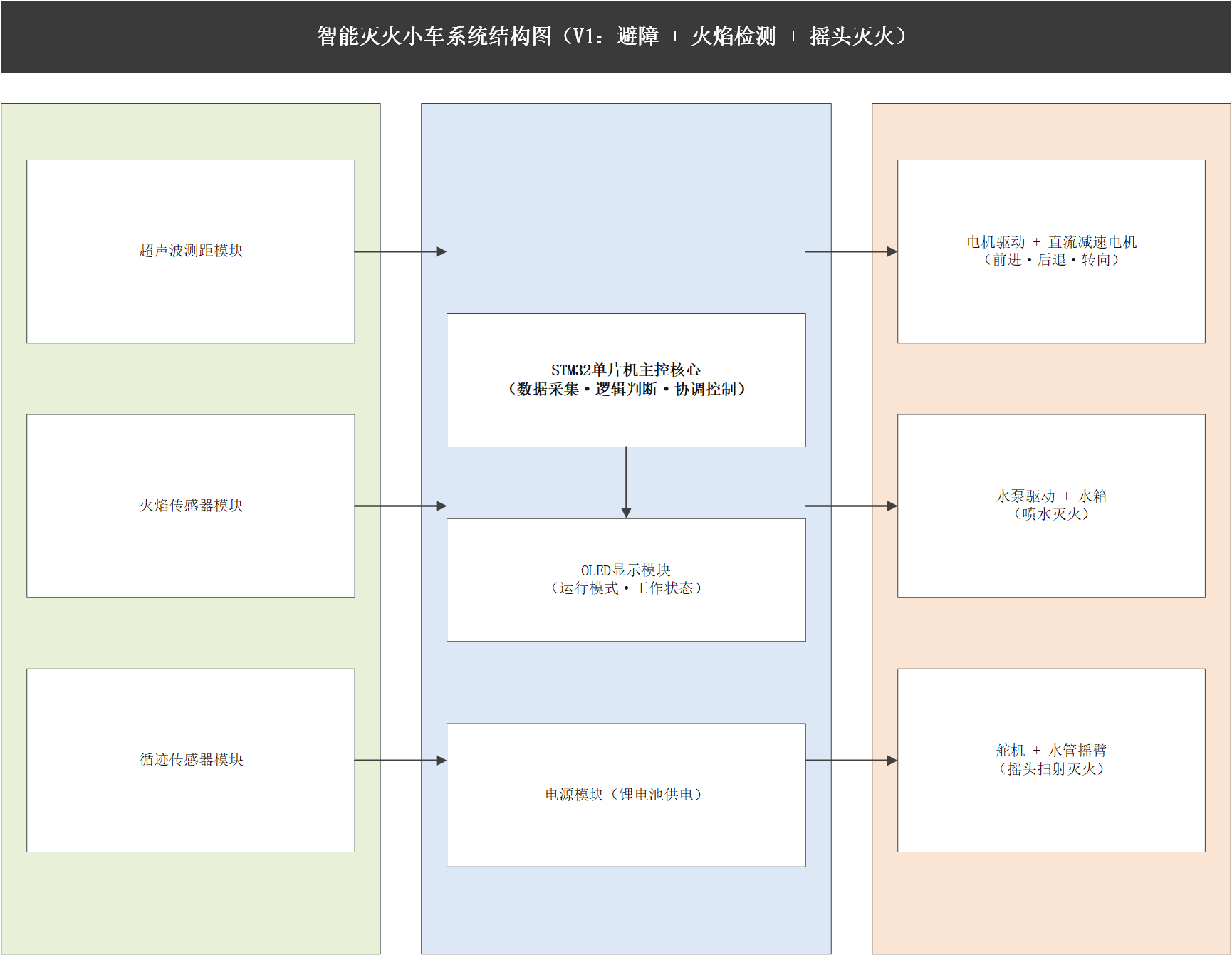Select the diagram title 智能灭火小车系统结构图
Image resolution: width=1232 pixels, height=955 pixels.
tap(615, 36)
